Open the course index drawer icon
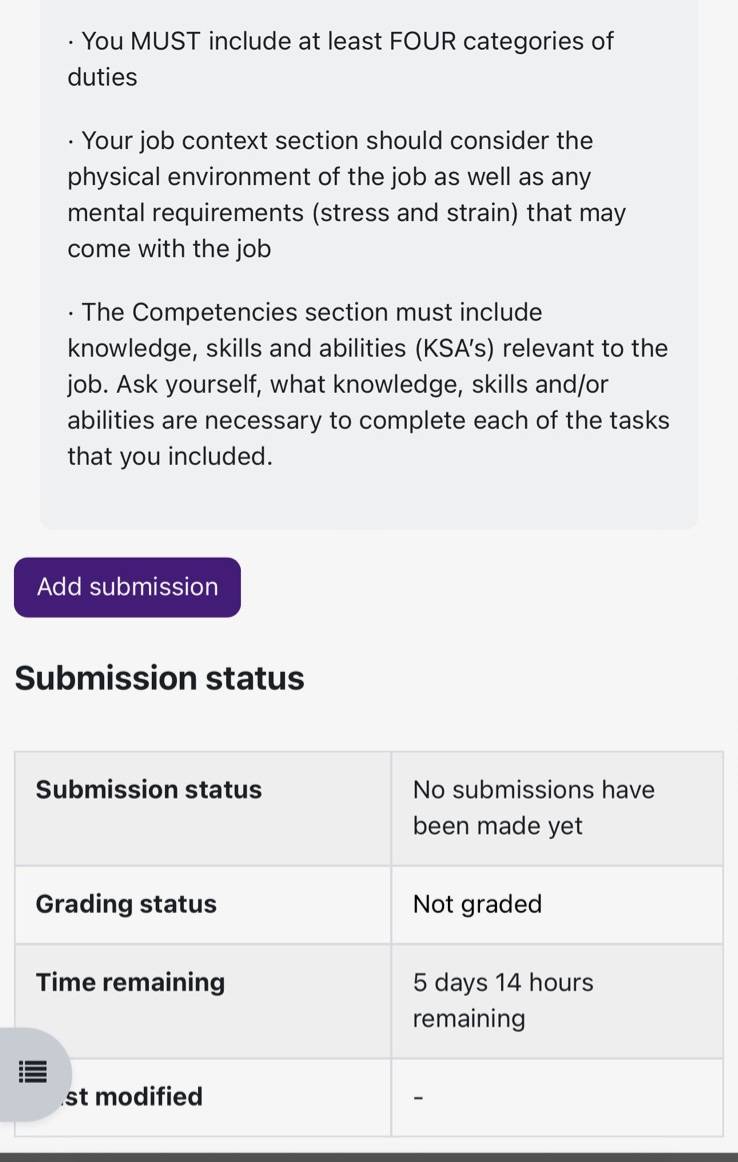Screen dimensions: 738x1162 [x=33, y=1072]
